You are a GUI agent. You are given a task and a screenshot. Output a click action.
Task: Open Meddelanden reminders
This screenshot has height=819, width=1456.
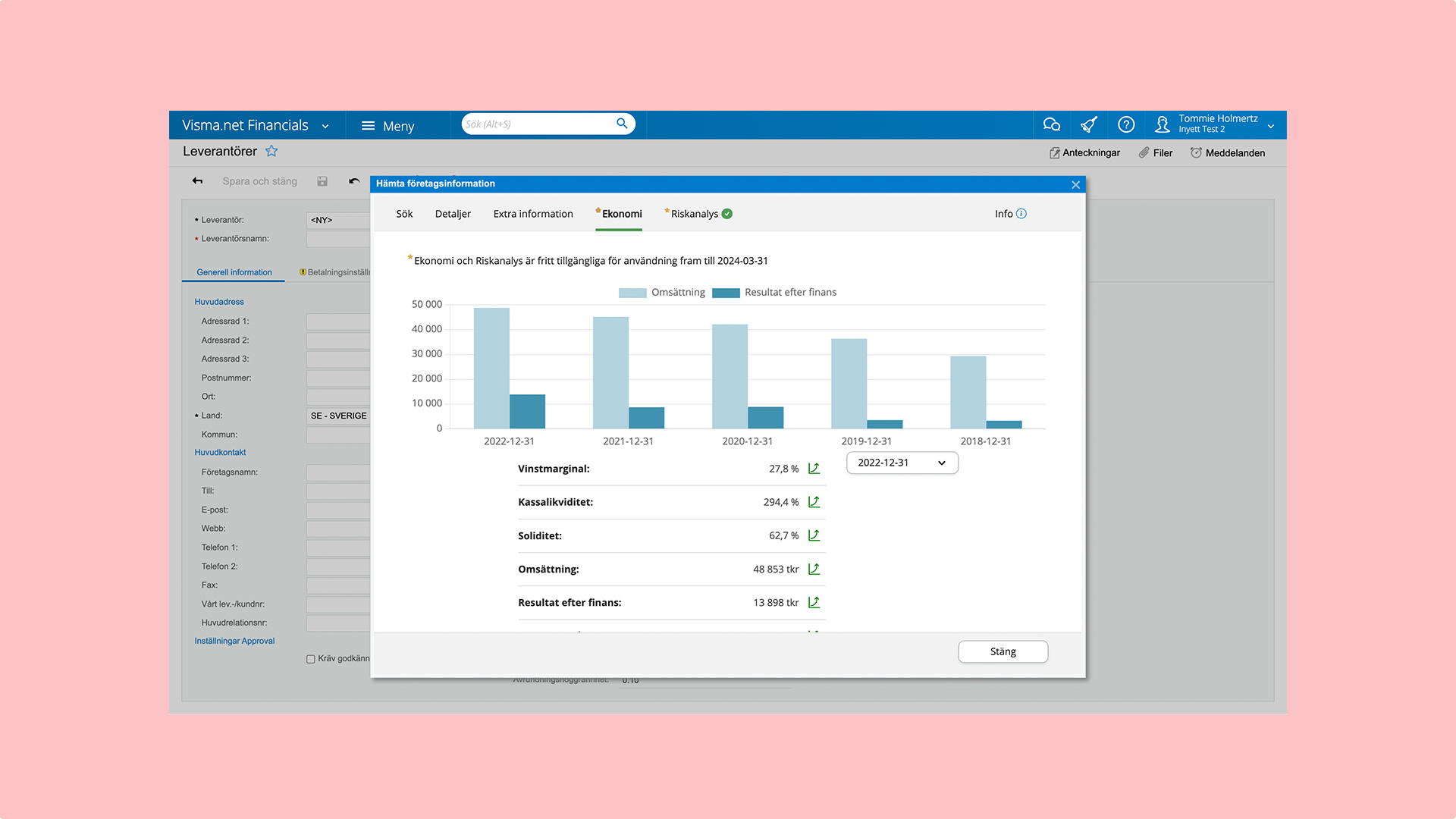point(1227,153)
